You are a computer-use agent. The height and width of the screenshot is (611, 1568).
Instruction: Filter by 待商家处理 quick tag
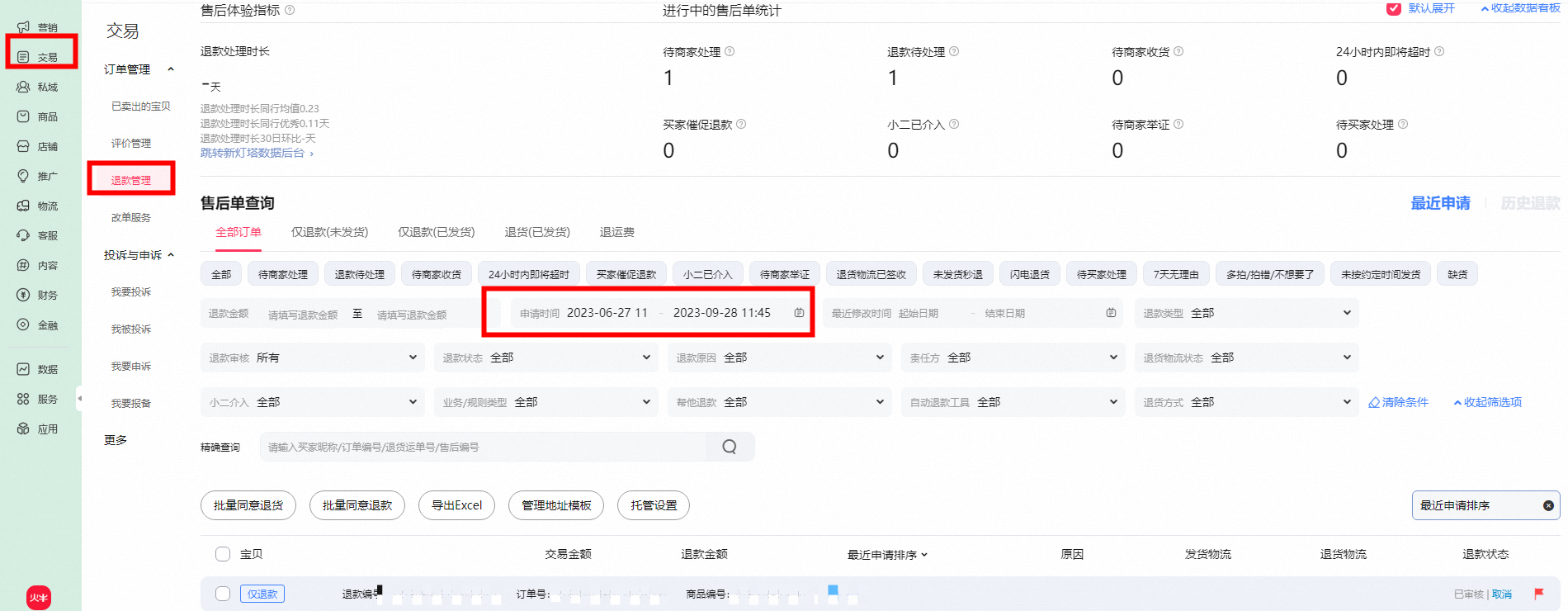click(x=283, y=274)
